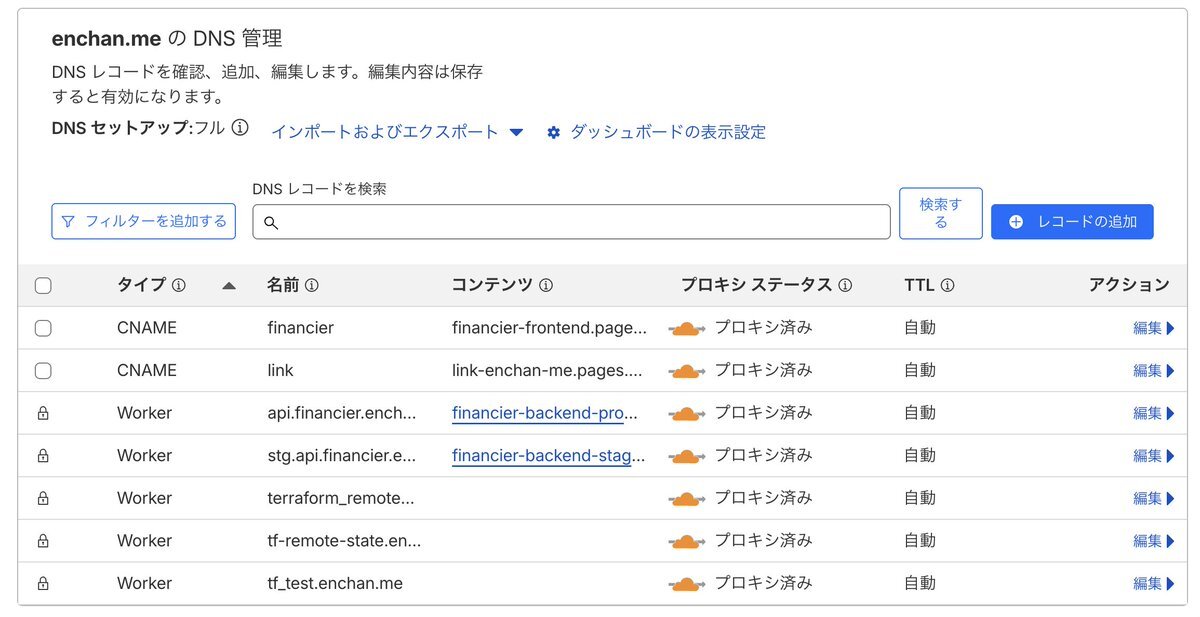Screen dimensions: 1200x617
Task: Click the info icon beside コンテンツ header
Action: coord(546,285)
